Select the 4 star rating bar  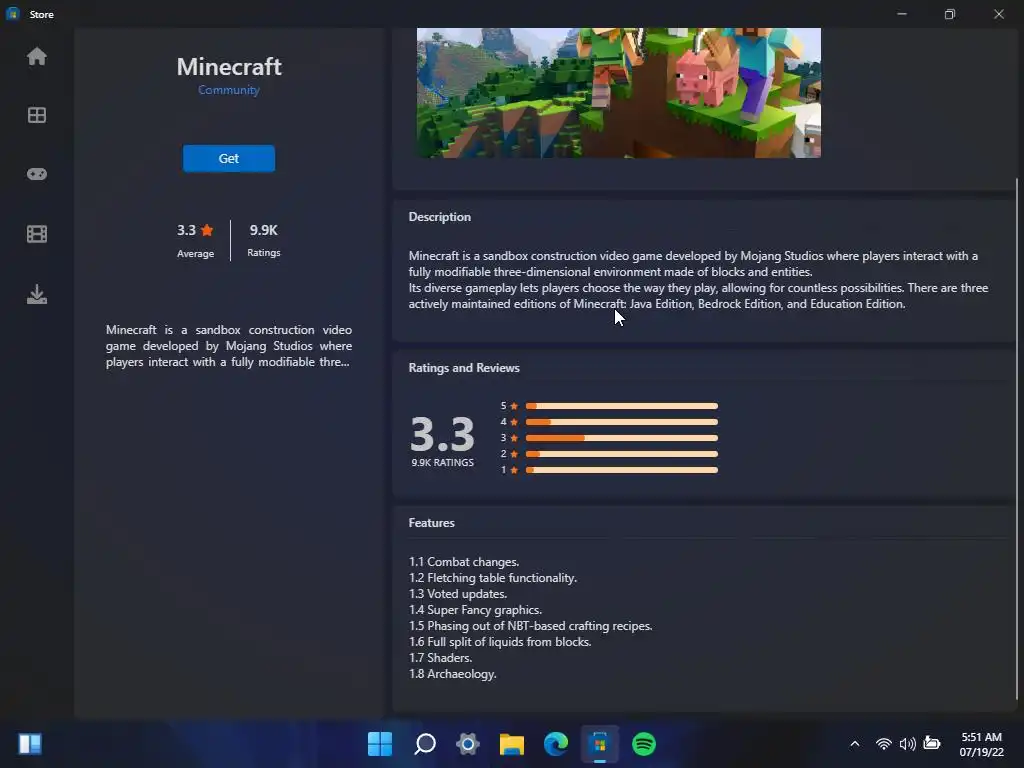(x=621, y=422)
